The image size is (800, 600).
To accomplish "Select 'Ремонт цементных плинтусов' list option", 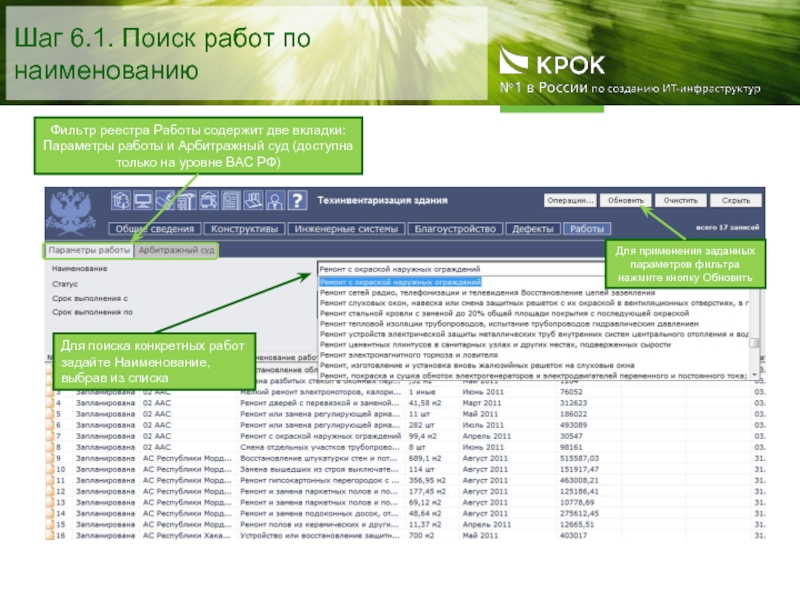I will tap(495, 344).
